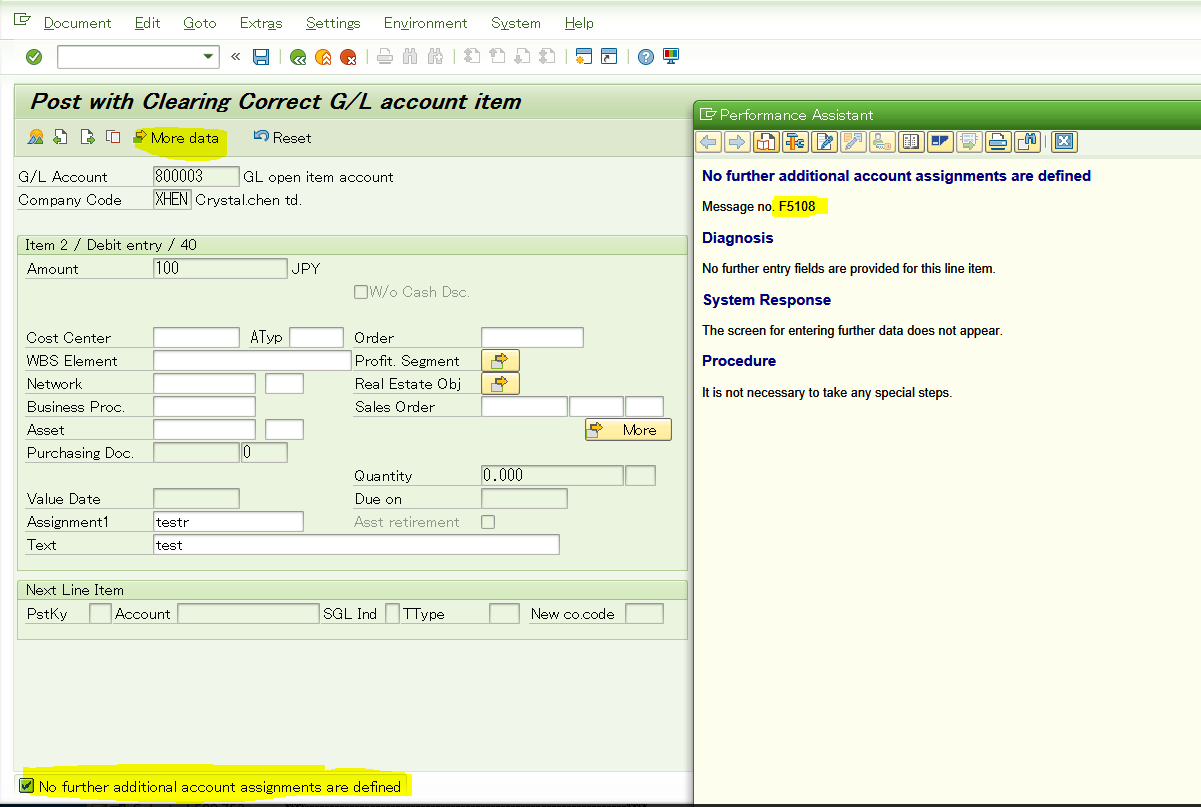This screenshot has height=807, width=1201.
Task: Click the New co.code input field
Action: pos(644,614)
